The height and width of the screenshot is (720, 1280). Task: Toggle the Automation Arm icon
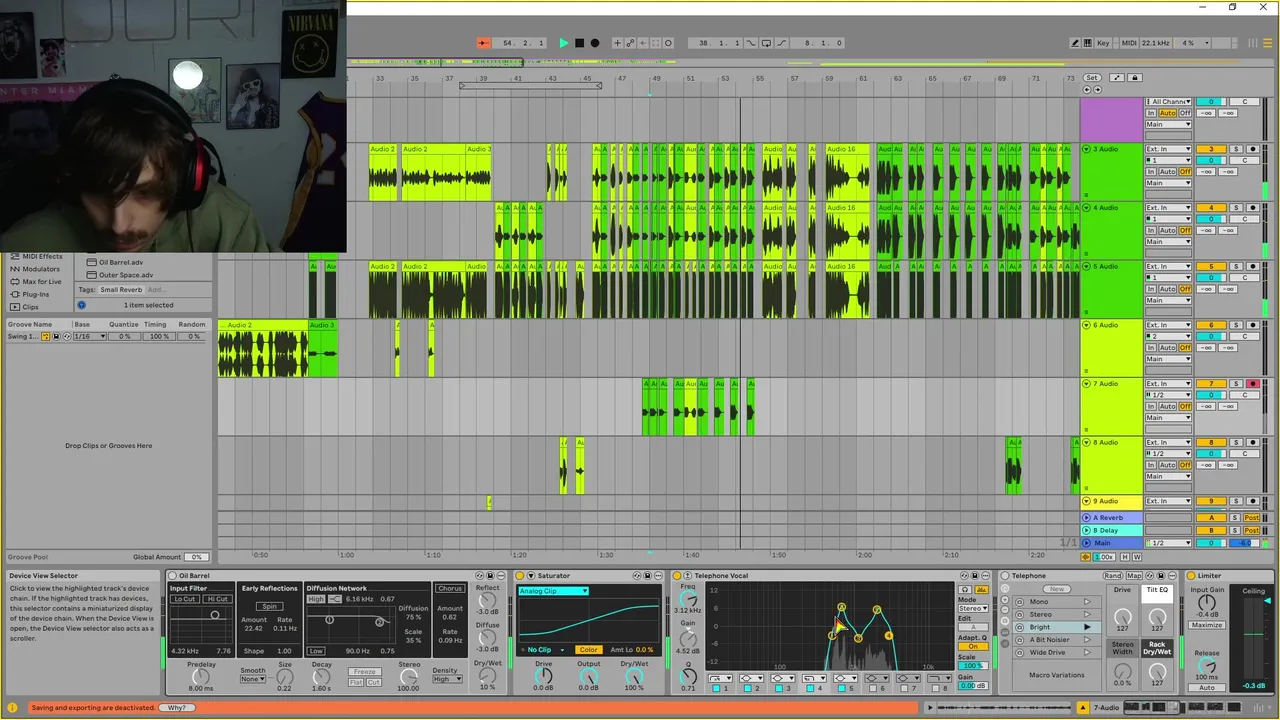coord(630,43)
